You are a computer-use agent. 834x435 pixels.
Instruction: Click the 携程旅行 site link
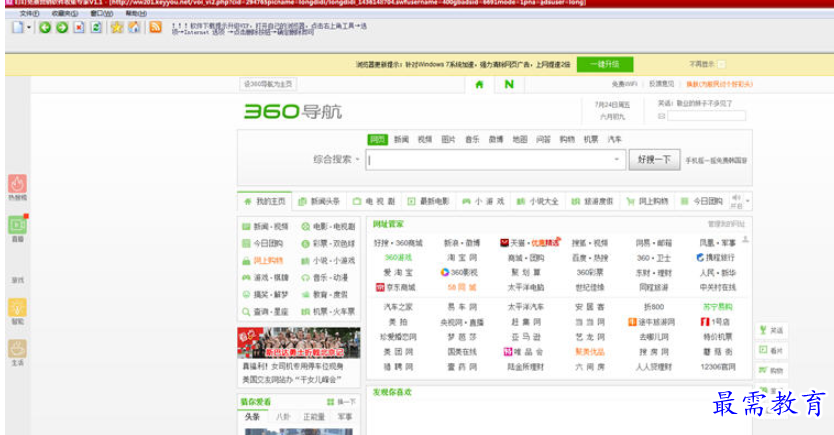pos(716,258)
